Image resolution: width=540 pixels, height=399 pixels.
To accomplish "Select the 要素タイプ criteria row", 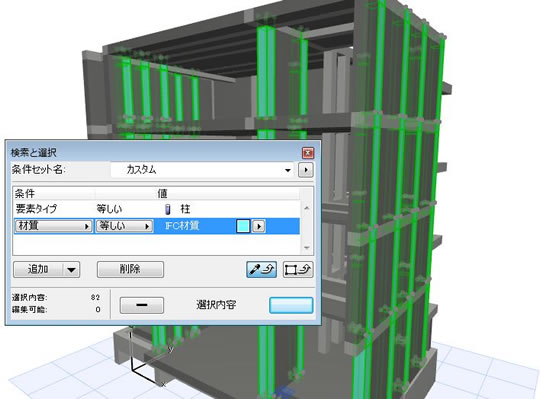I will coord(156,209).
